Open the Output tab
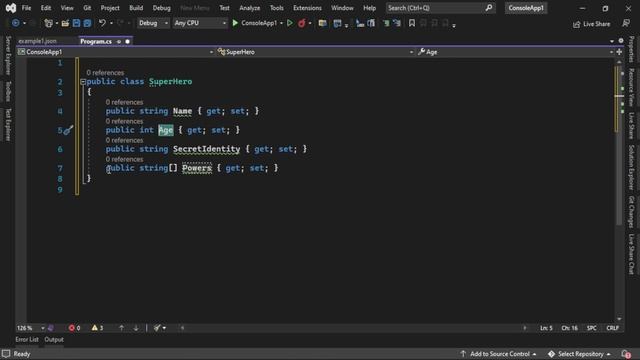Screen dimensions: 640x360 click(54, 339)
